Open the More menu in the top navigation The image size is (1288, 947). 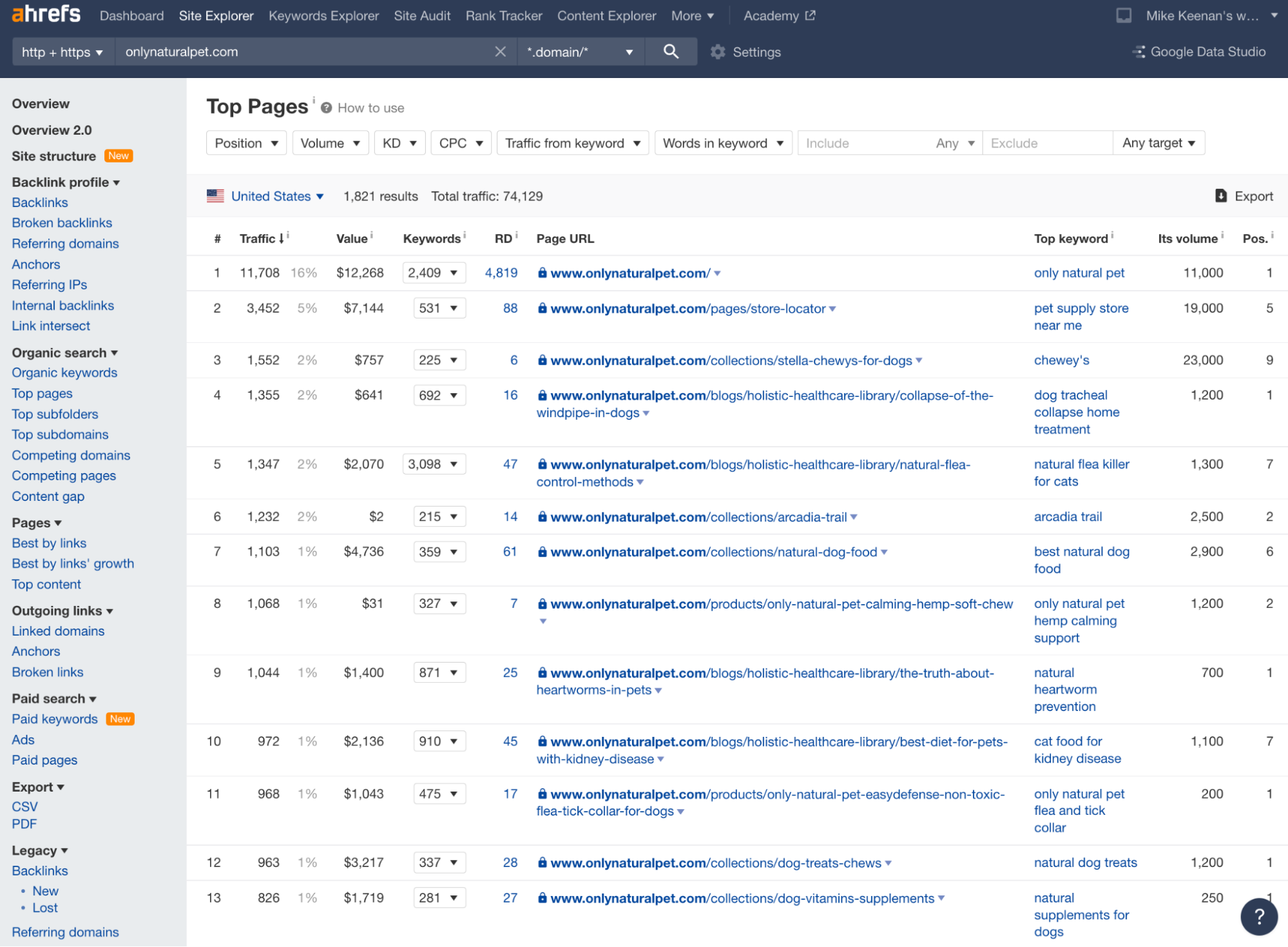point(692,15)
